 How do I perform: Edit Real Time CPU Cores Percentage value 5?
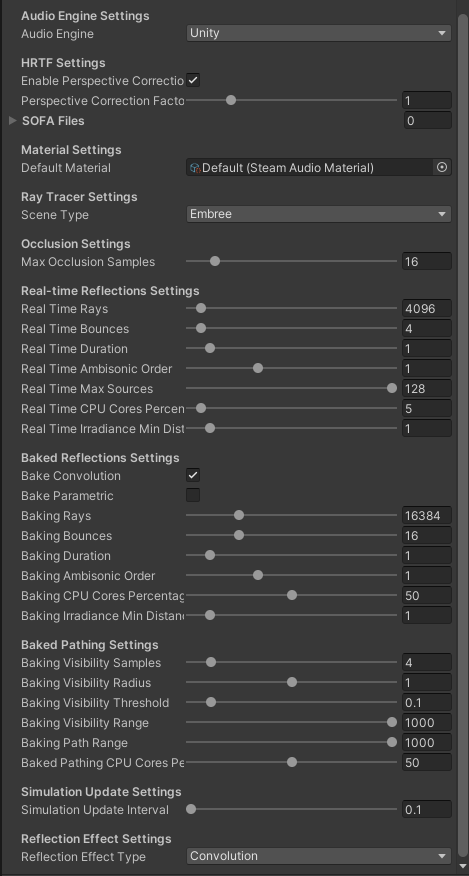pyautogui.click(x=427, y=408)
